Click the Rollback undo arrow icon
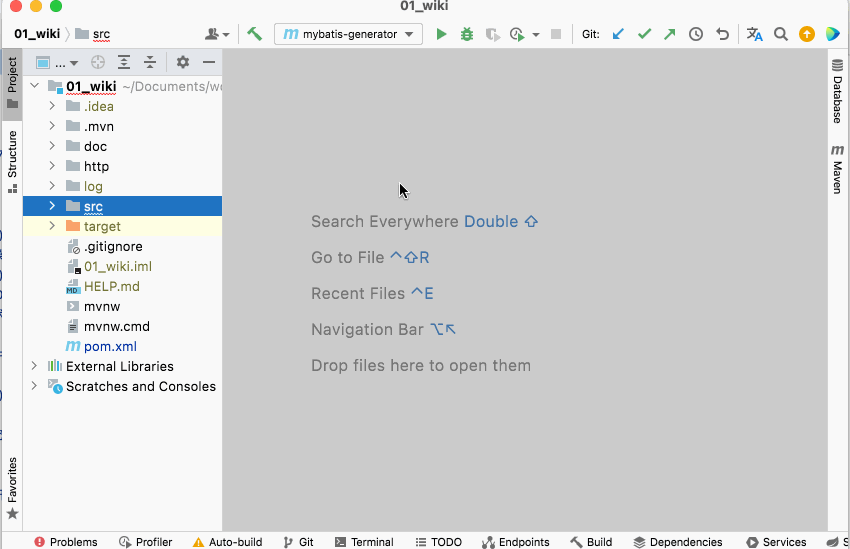The width and height of the screenshot is (850, 549). pos(722,34)
